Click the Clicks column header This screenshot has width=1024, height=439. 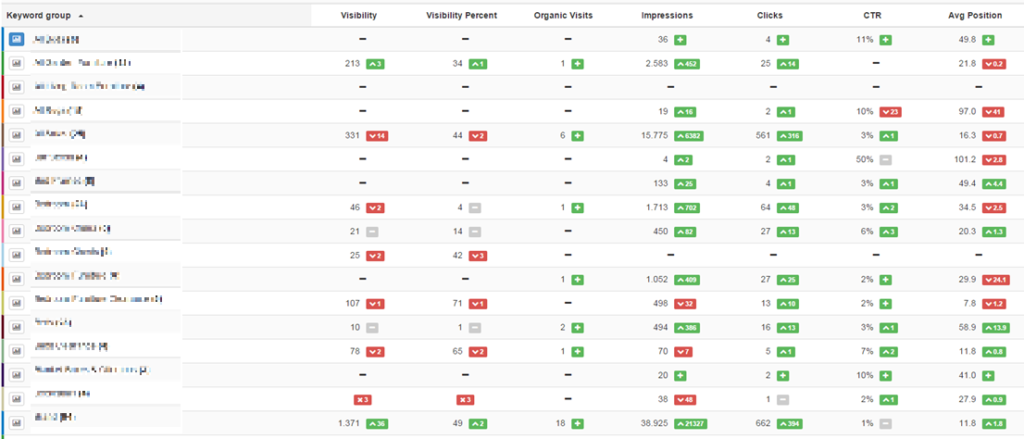coord(771,16)
